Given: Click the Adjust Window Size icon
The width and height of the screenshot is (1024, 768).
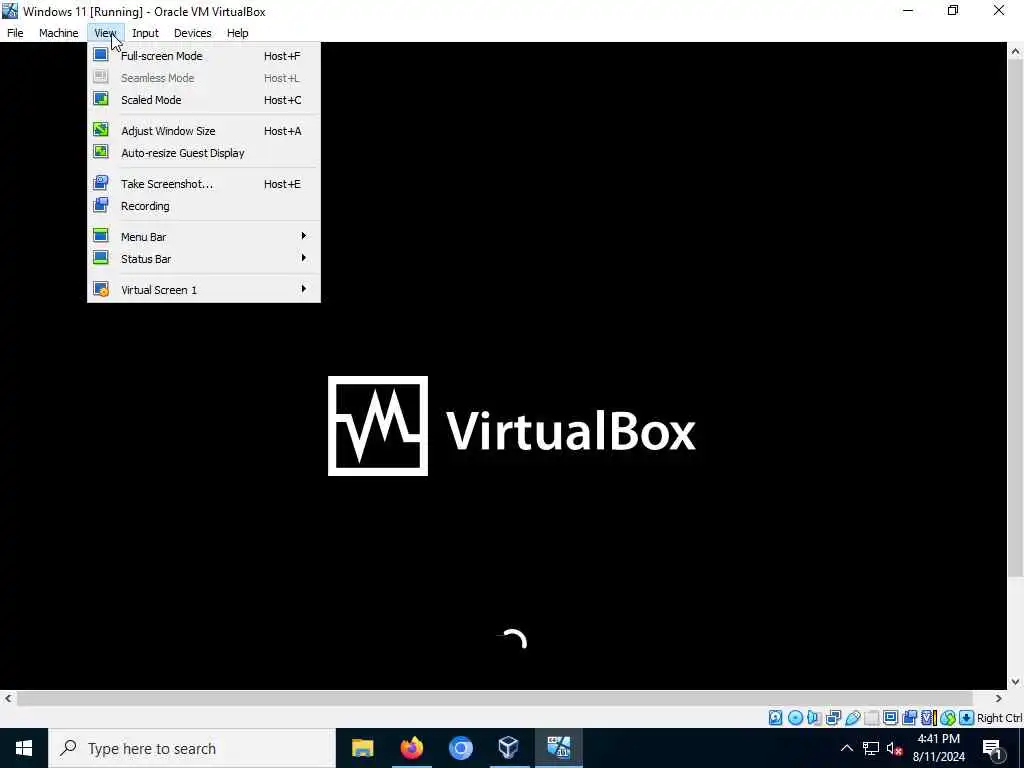Looking at the screenshot, I should click(101, 129).
